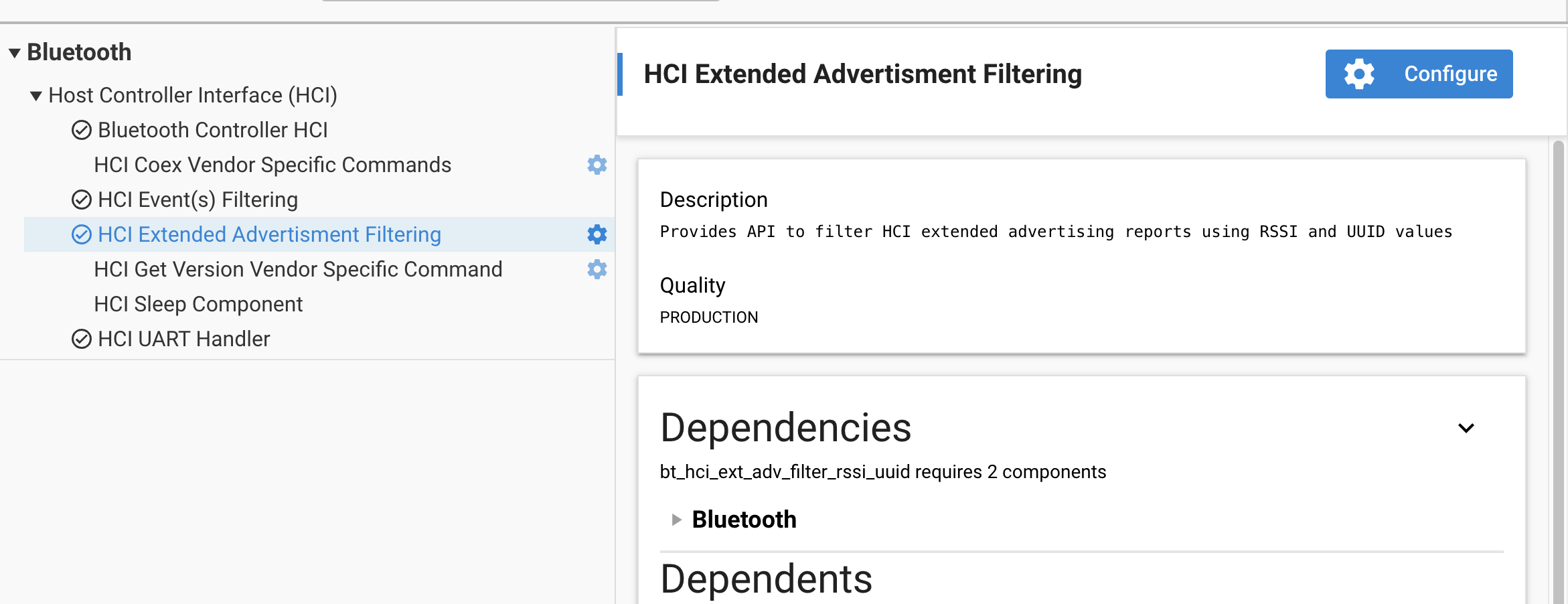Collapse the Bluetooth tree node
The image size is (1568, 604).
click(14, 52)
